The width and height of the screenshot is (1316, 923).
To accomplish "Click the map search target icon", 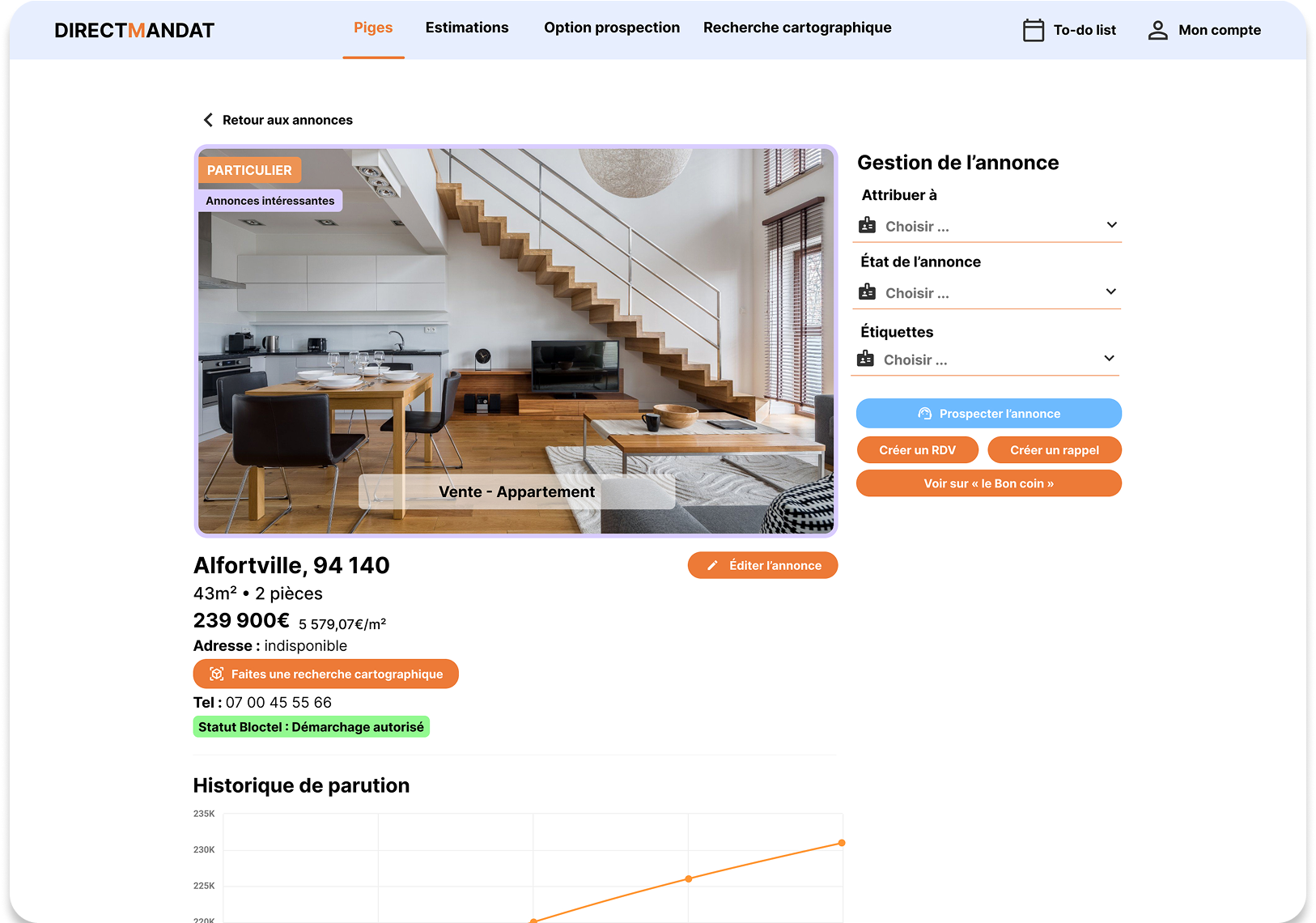I will click(217, 674).
